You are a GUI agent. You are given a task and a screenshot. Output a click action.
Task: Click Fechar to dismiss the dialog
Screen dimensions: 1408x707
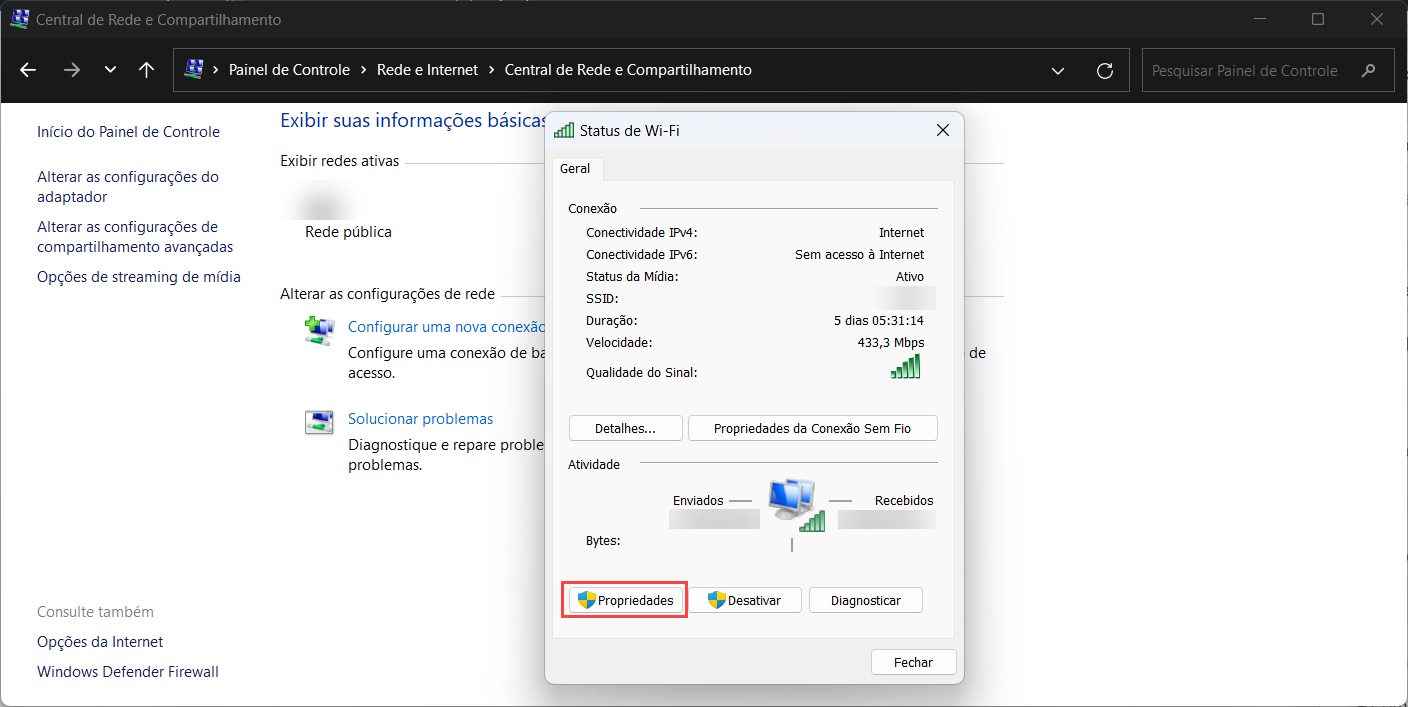click(913, 662)
